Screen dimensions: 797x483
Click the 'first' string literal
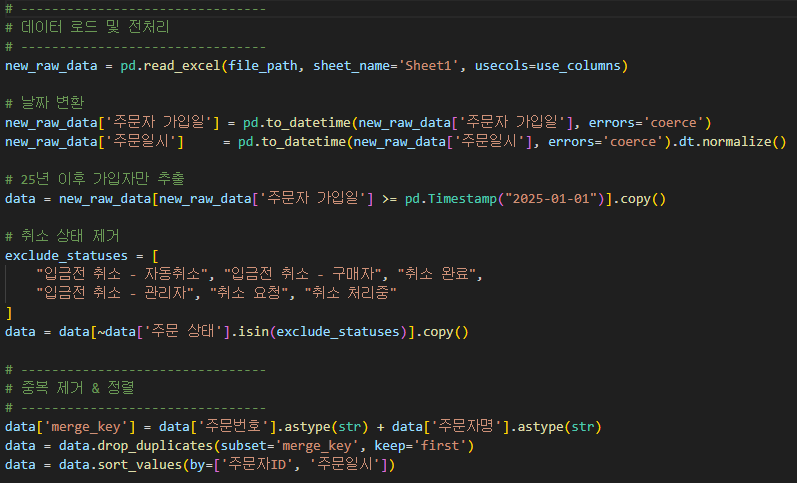point(440,446)
